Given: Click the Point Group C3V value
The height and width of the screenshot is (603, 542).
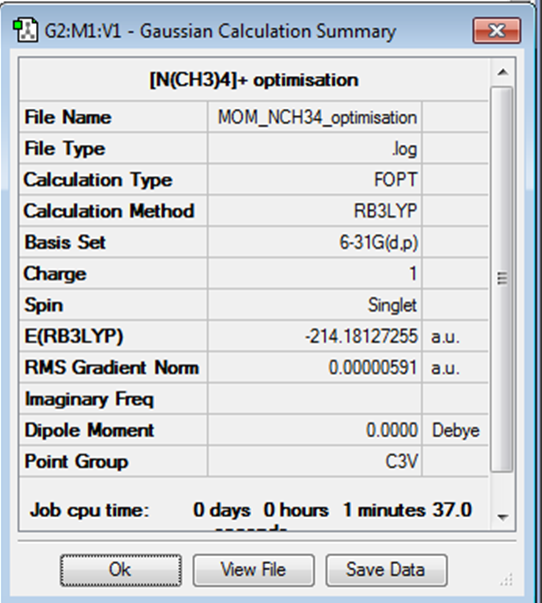Looking at the screenshot, I should click(315, 461).
